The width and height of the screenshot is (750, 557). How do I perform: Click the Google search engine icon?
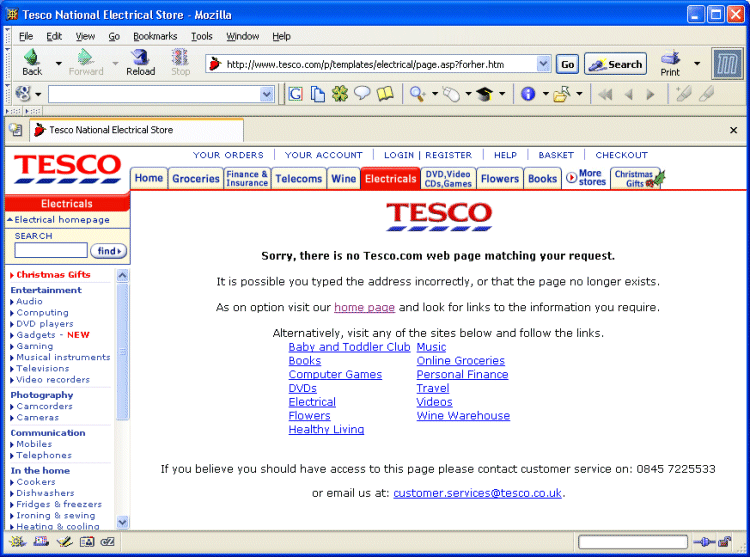[22, 93]
